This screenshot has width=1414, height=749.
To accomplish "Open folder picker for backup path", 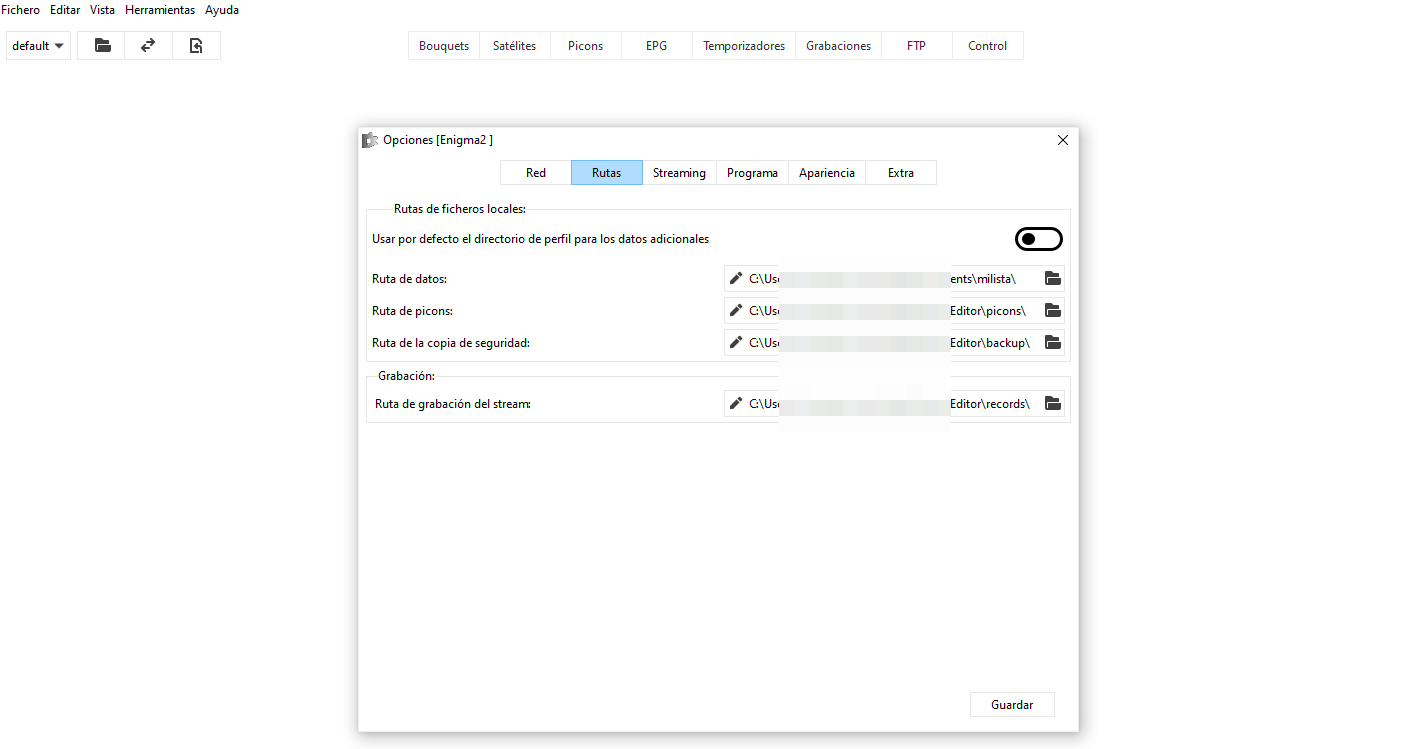I will click(x=1052, y=342).
